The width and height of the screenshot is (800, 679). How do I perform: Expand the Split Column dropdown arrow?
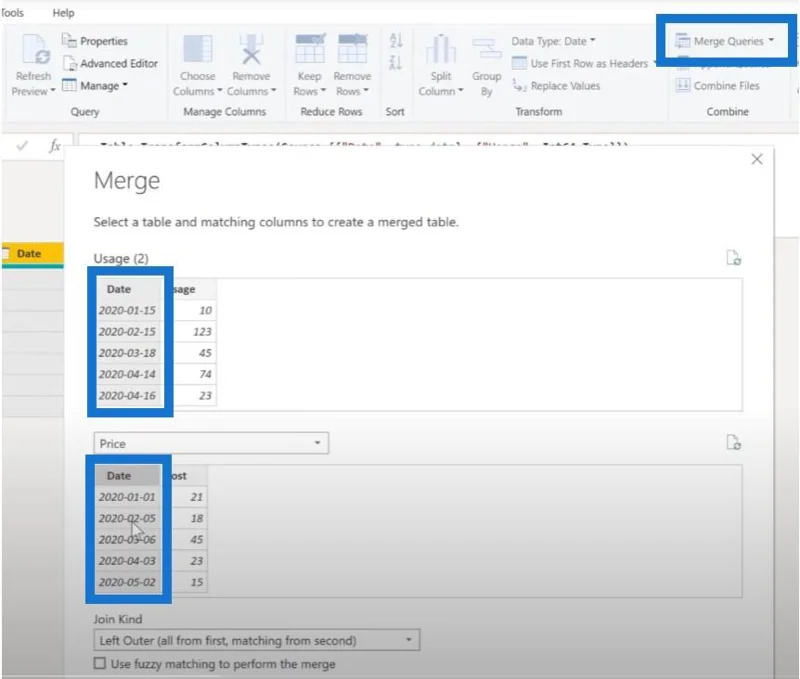(x=461, y=90)
